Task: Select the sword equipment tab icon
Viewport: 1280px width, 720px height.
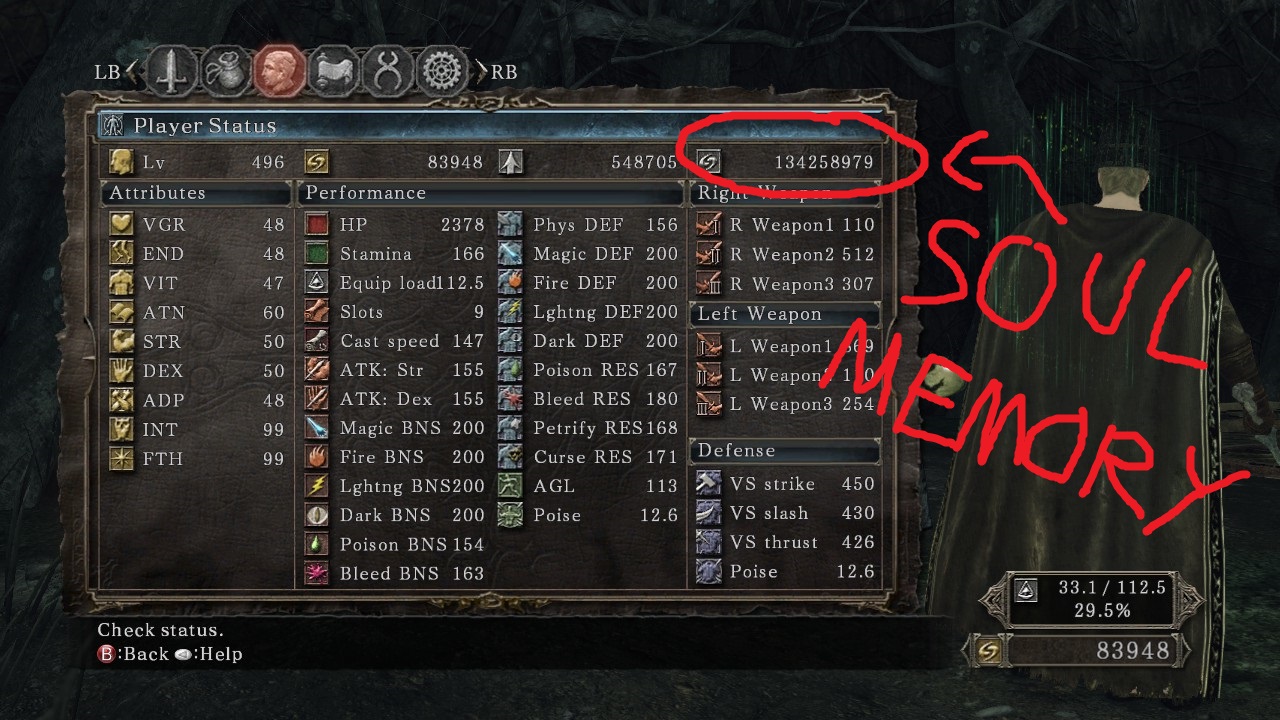Action: pos(172,71)
